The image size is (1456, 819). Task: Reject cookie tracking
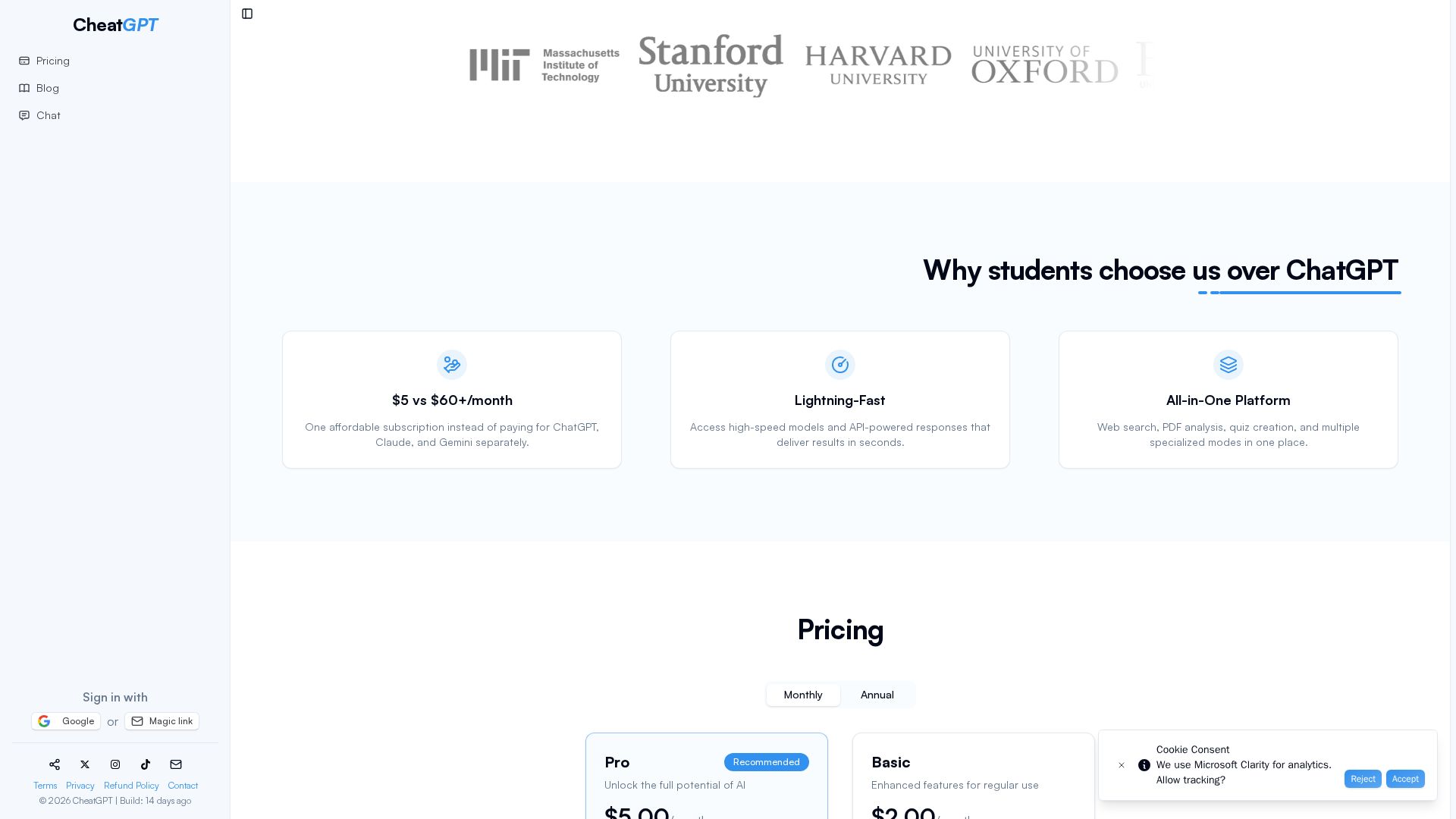tap(1363, 779)
